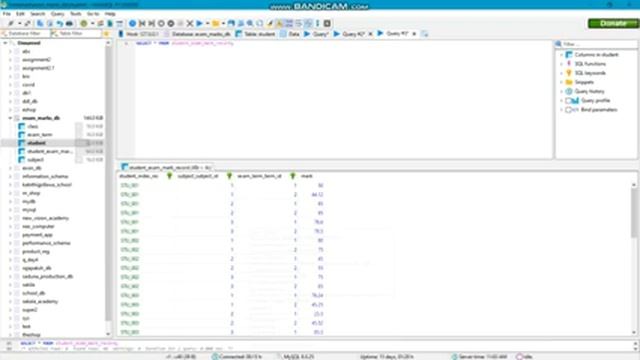Click the Database filter input
Image resolution: width=640 pixels, height=360 pixels.
click(x=25, y=34)
